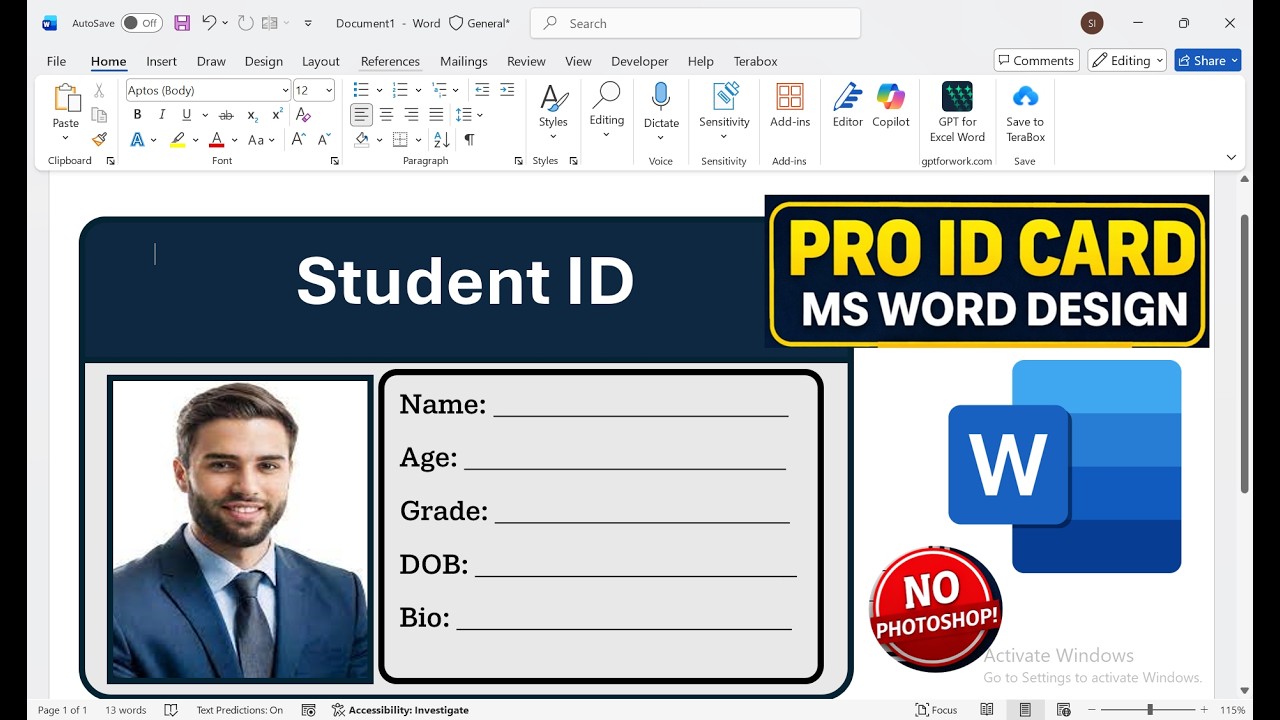
Task: Click the Undo arrow icon
Action: (209, 23)
